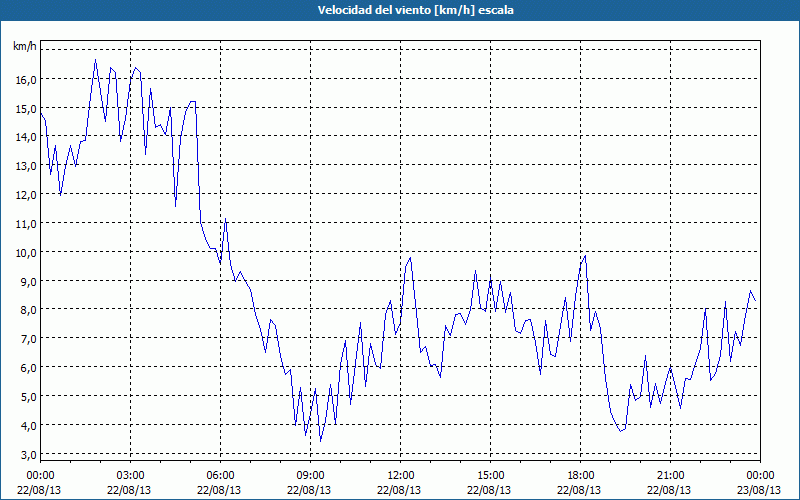Click the 7,0 y-axis value
Screen dimensions: 800x500
click(28, 339)
